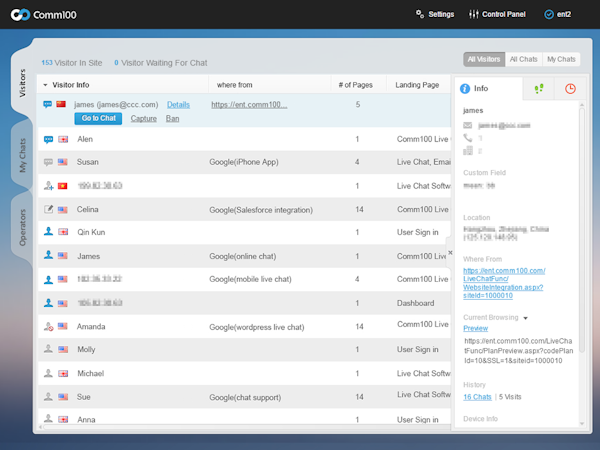Click the grey person icon for Michael
Viewport: 600px width, 450px height.
coord(48,373)
